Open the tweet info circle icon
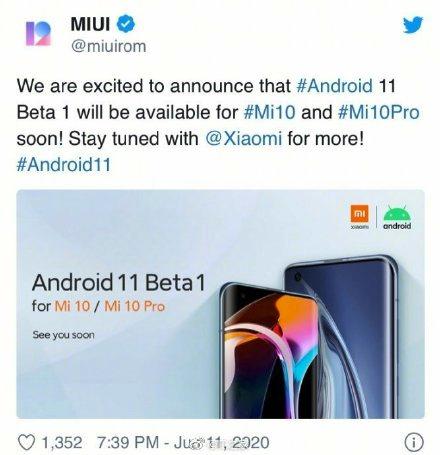The width and height of the screenshot is (440, 455). 414,443
